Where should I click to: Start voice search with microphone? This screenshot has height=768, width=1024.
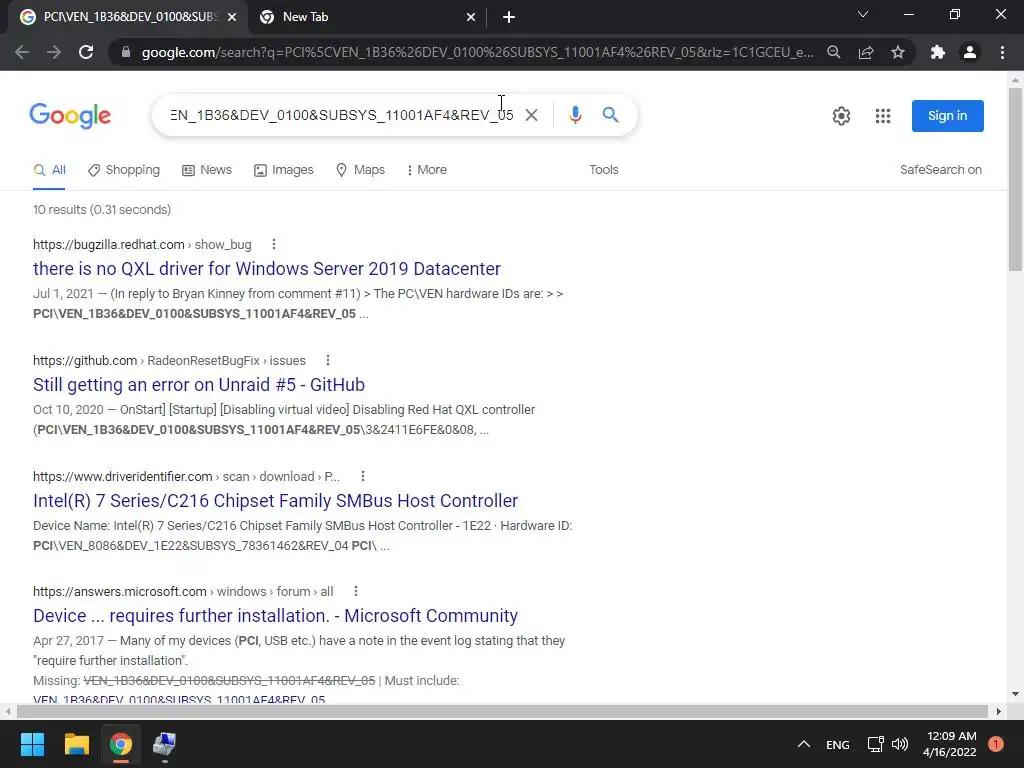(x=575, y=115)
